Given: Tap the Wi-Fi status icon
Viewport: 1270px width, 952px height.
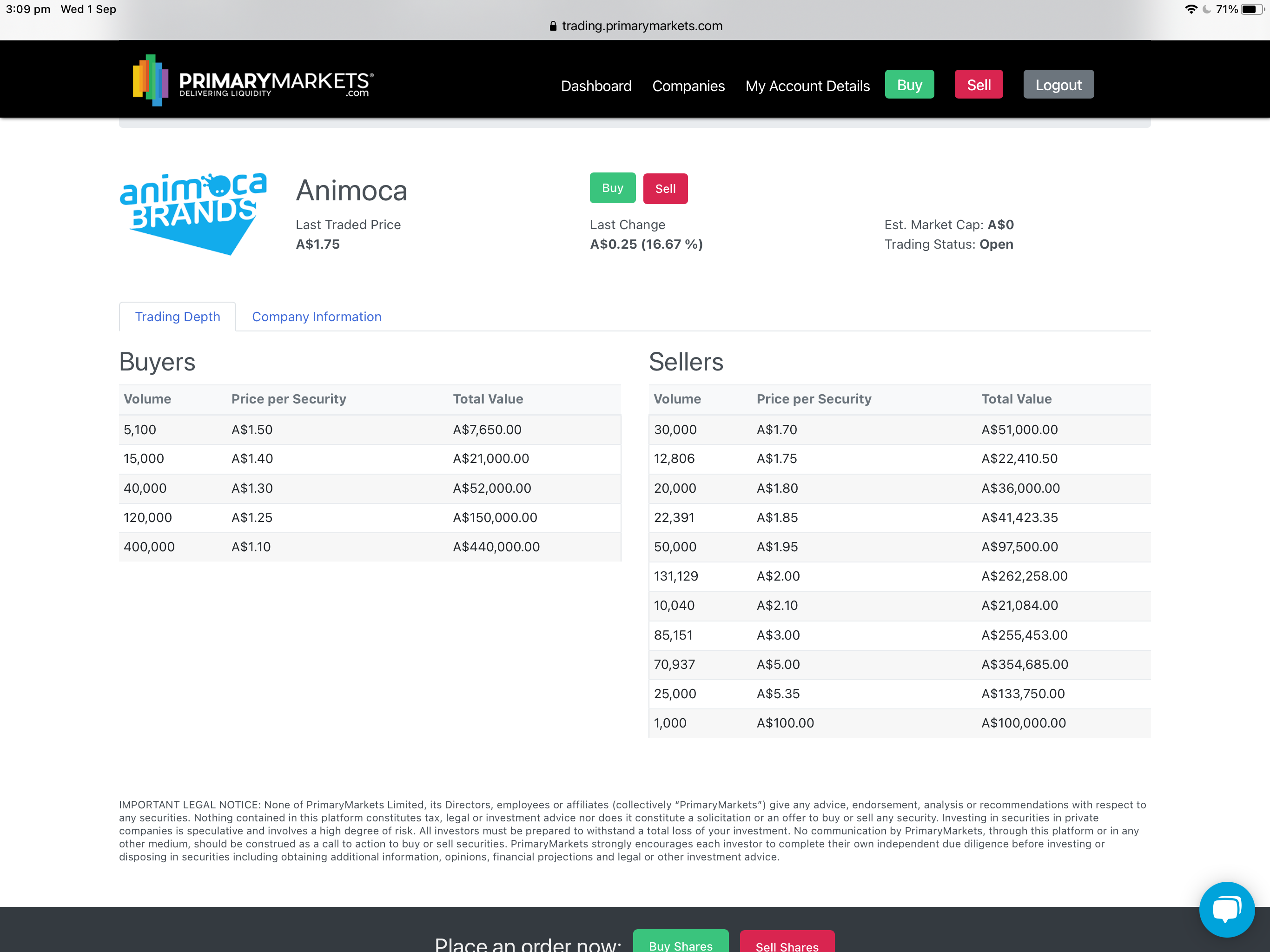Looking at the screenshot, I should 1191,9.
